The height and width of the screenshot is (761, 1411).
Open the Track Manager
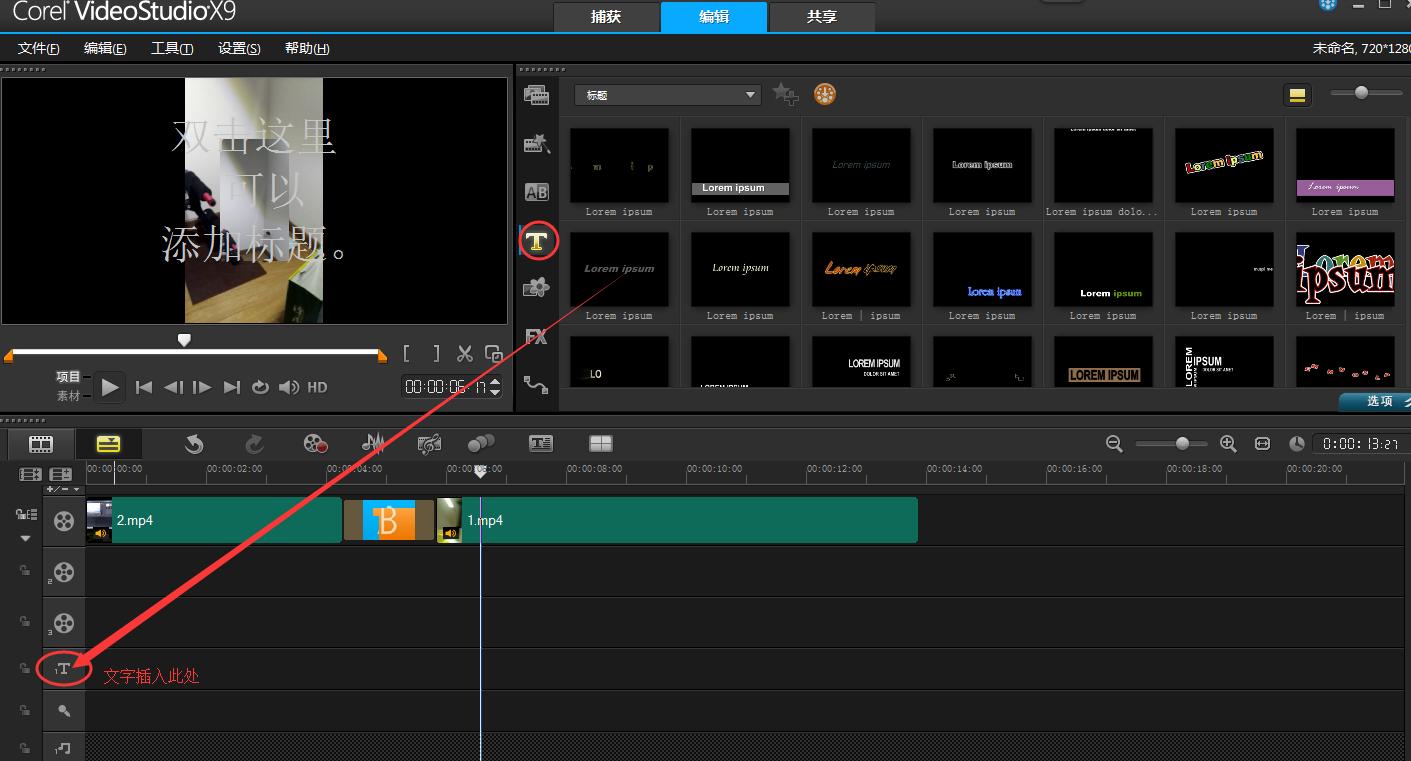point(62,474)
